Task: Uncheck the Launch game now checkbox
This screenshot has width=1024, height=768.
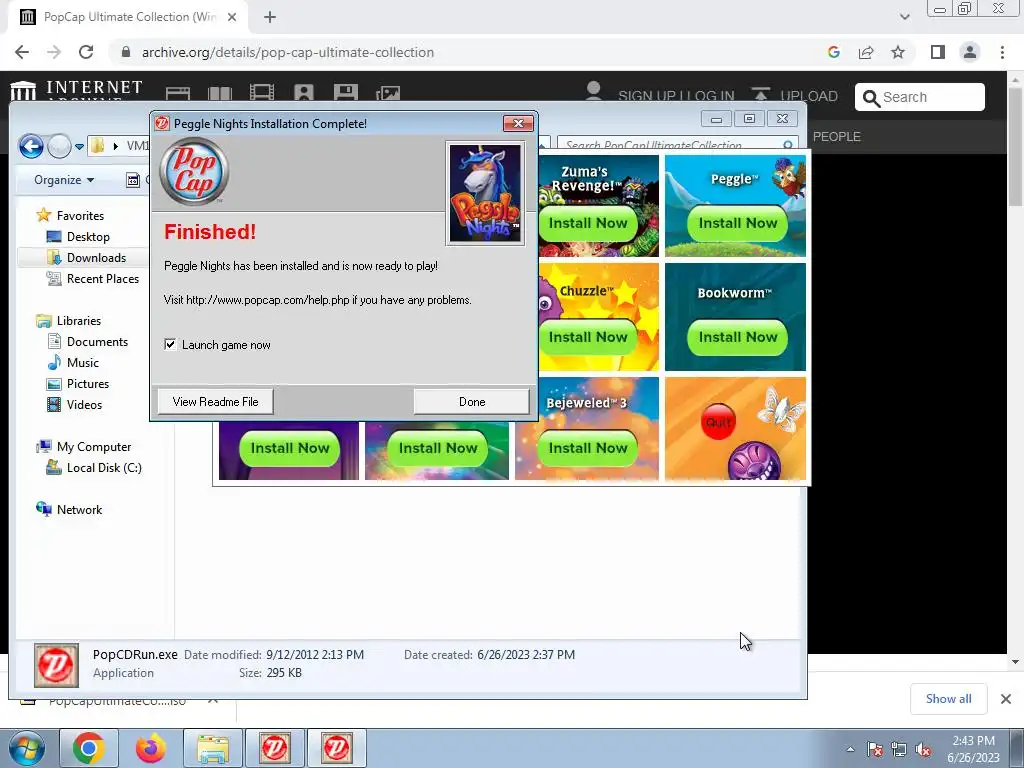Action: [170, 344]
